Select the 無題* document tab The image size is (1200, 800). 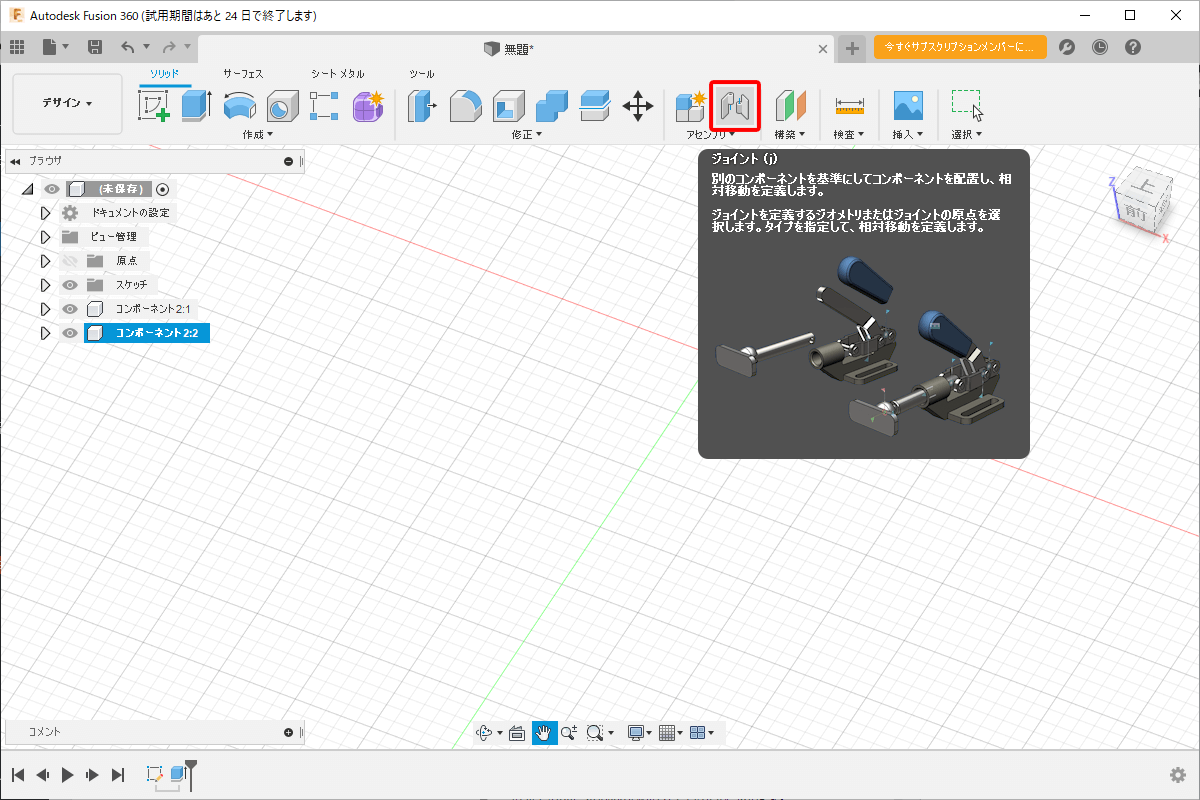point(516,48)
